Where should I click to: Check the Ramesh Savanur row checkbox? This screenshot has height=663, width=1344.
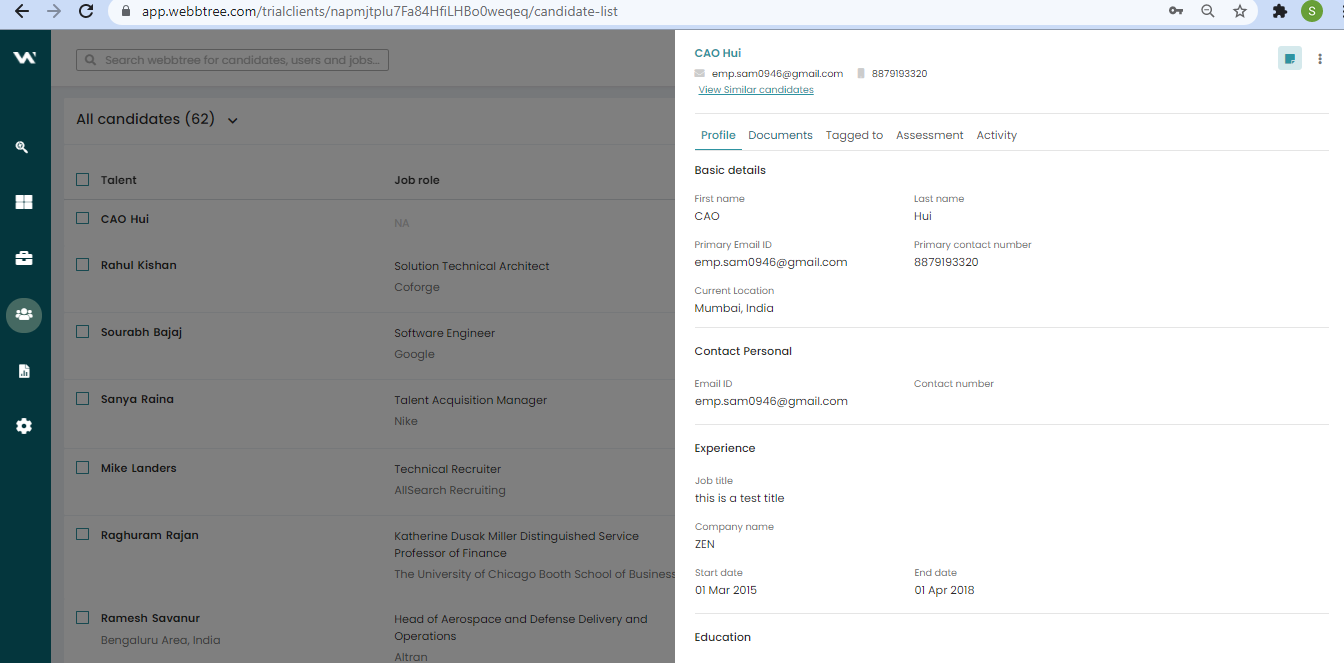[83, 617]
